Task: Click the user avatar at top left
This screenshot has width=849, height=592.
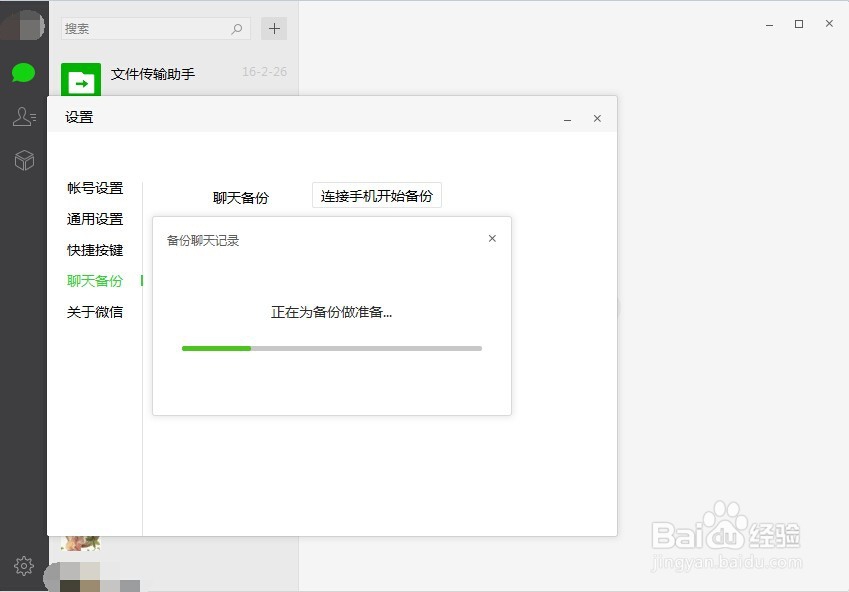Action: click(x=24, y=25)
